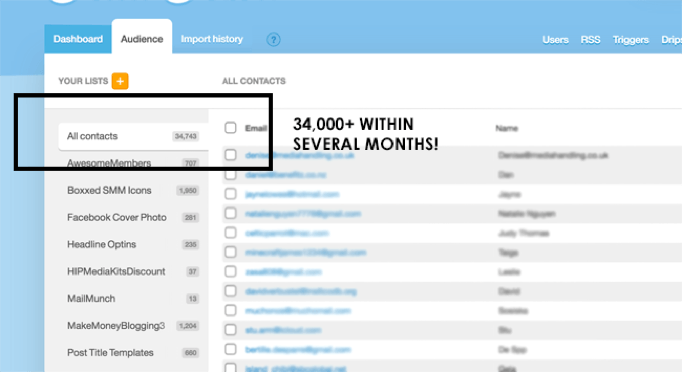Open the email link in Judy Thomas's row

pyautogui.click(x=287, y=233)
